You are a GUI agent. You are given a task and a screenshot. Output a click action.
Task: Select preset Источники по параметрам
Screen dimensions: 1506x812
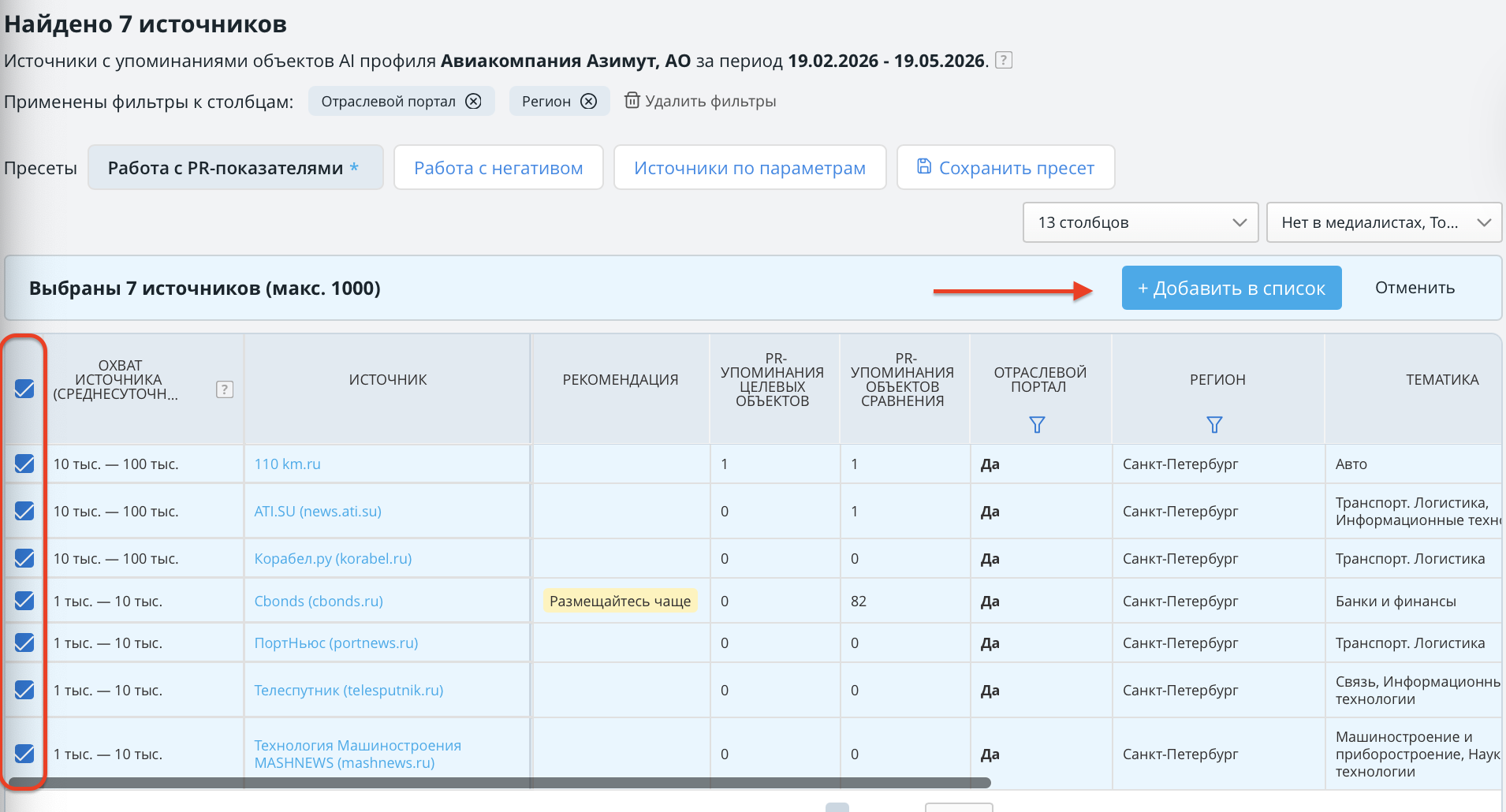pos(750,167)
